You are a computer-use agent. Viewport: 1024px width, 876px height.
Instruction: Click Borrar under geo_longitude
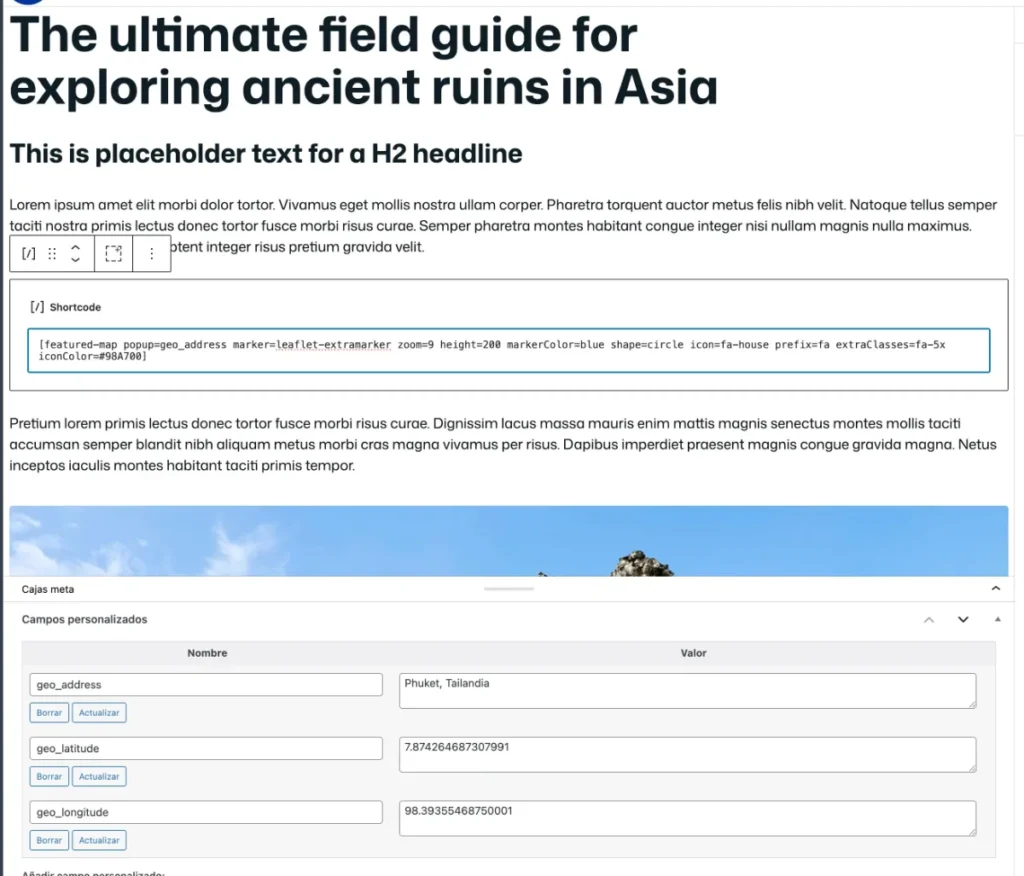(49, 841)
